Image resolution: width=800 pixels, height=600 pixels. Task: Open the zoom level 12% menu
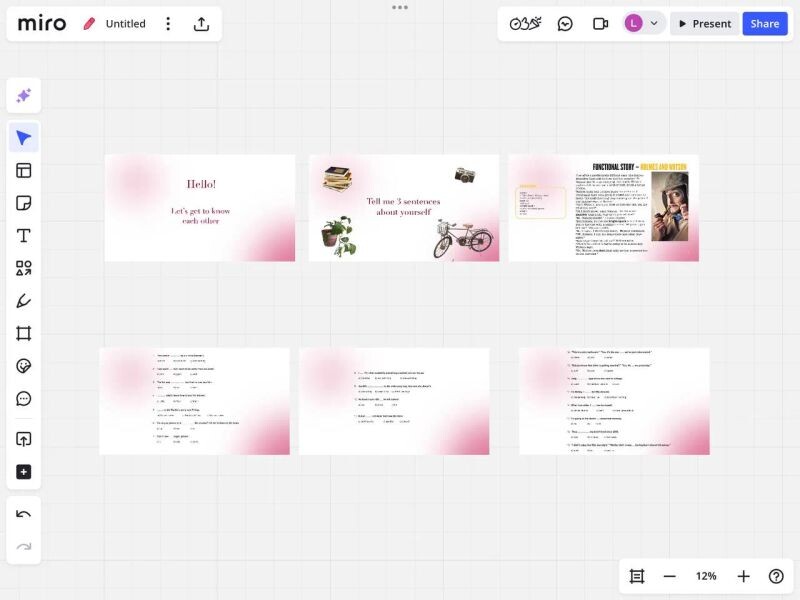click(x=706, y=576)
